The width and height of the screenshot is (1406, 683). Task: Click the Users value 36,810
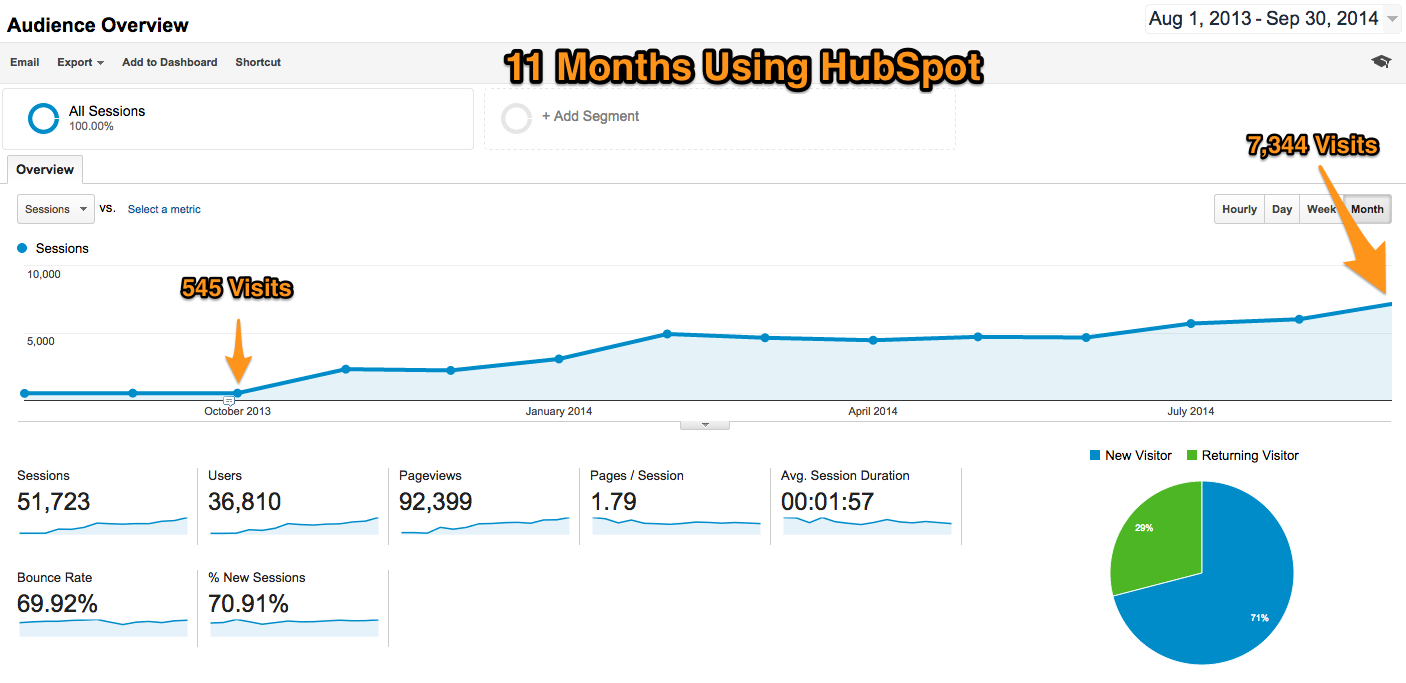click(245, 501)
